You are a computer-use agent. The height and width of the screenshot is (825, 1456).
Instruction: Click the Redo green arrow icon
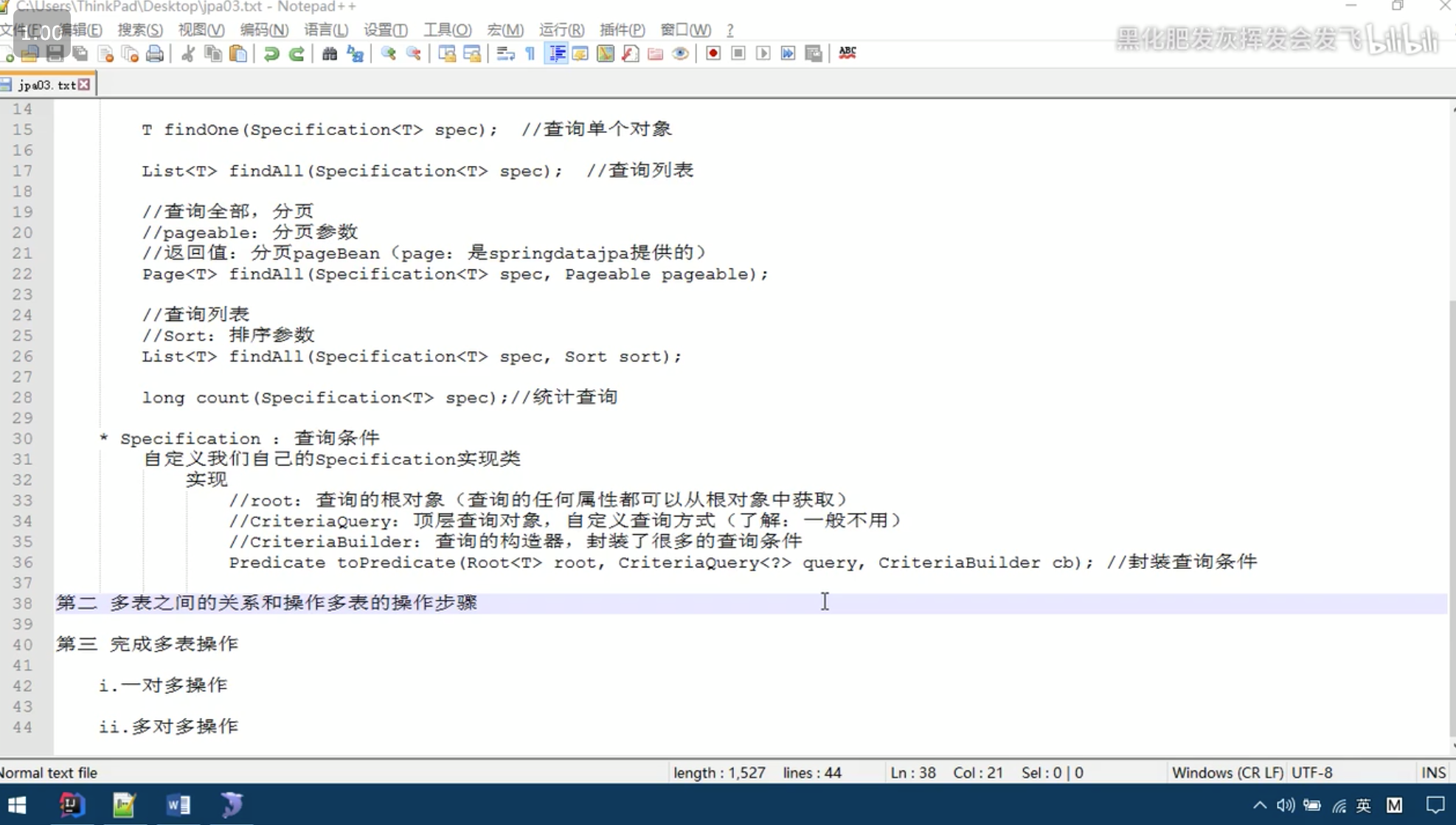pos(297,53)
